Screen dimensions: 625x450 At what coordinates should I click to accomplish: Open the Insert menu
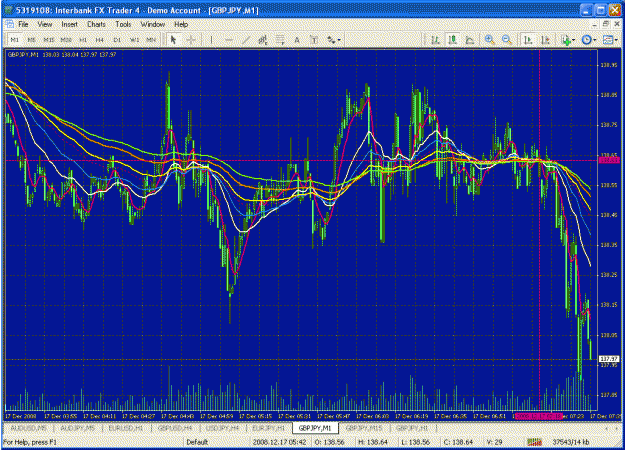69,24
